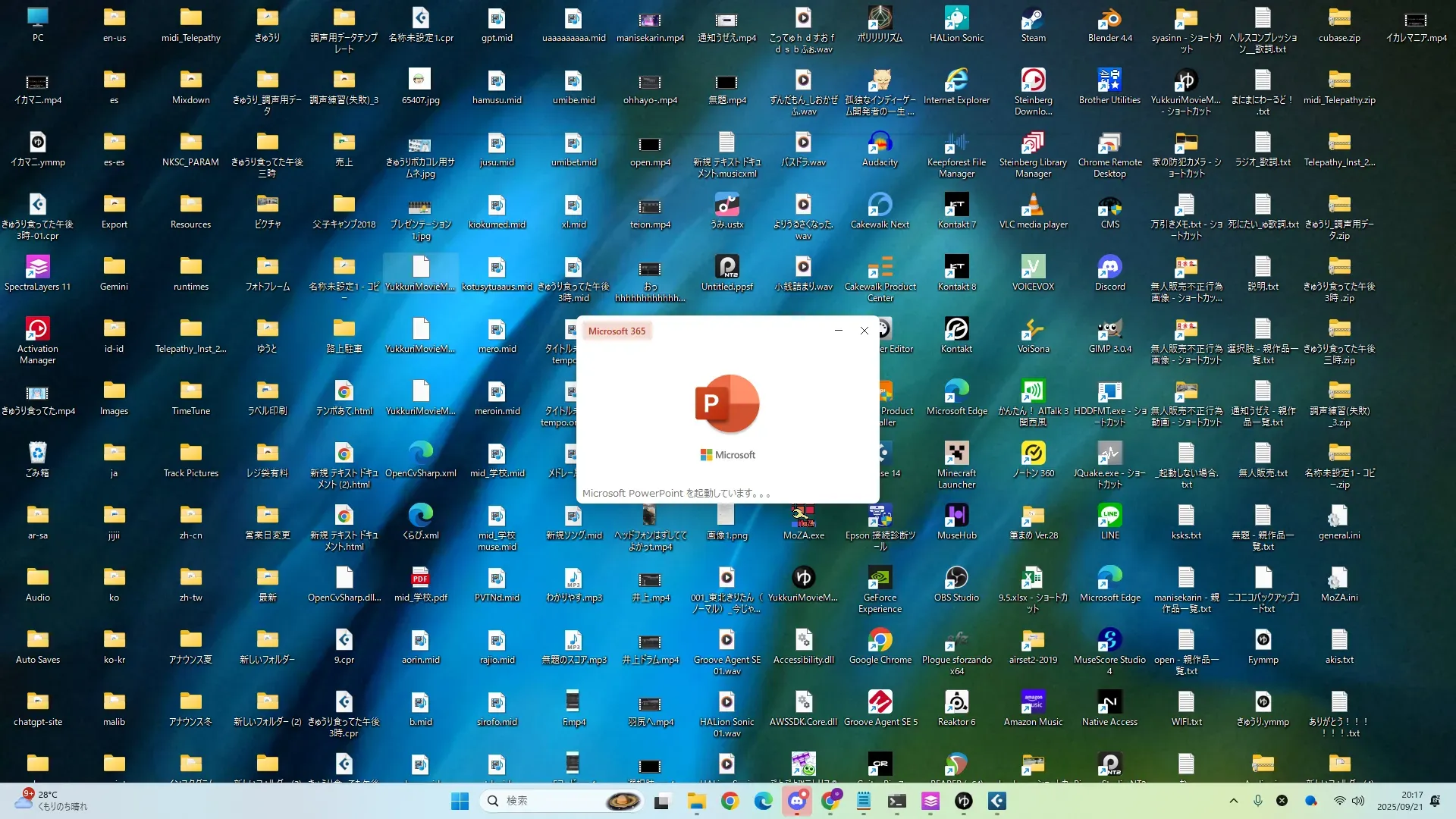Screen dimensions: 1456x819
Task: Select the Minecraft Launcher icon
Action: pos(956,455)
